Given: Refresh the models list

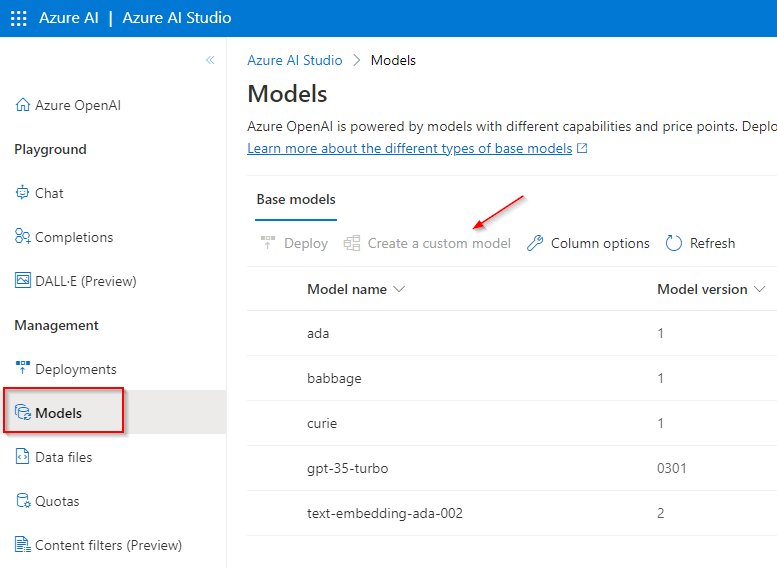Looking at the screenshot, I should (700, 243).
